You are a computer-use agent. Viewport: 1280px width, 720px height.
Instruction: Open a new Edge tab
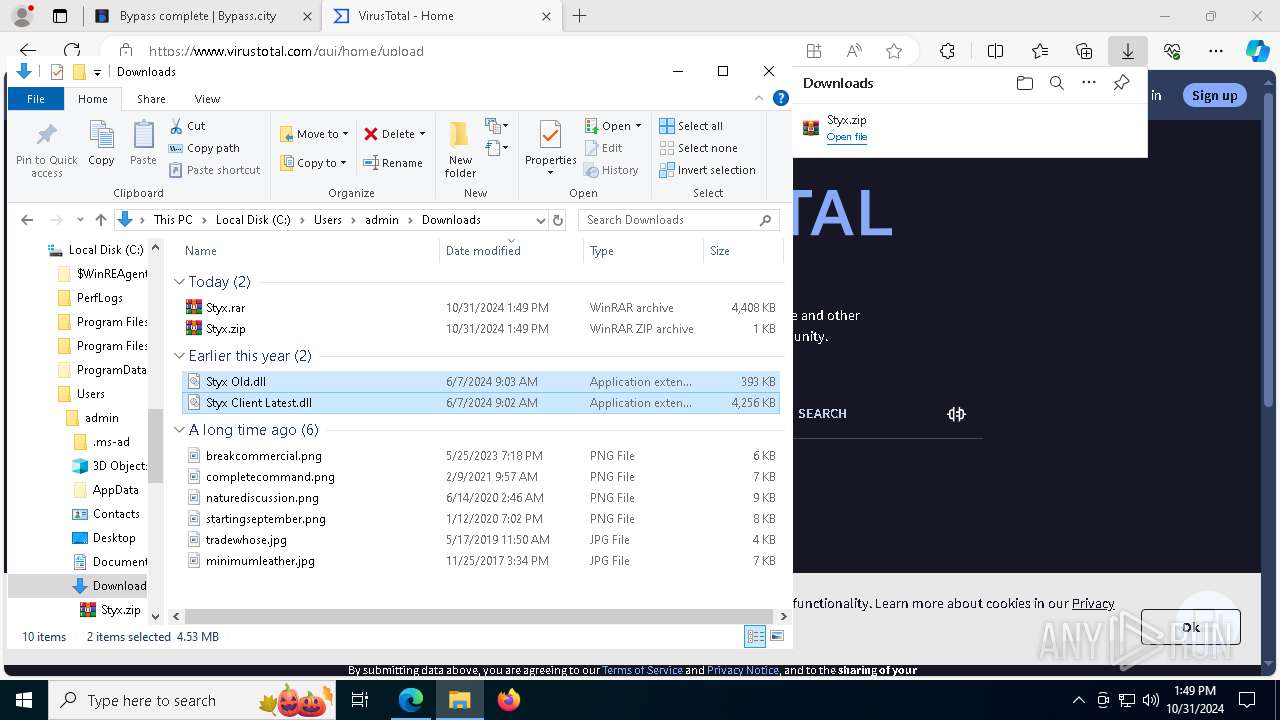coord(579,16)
